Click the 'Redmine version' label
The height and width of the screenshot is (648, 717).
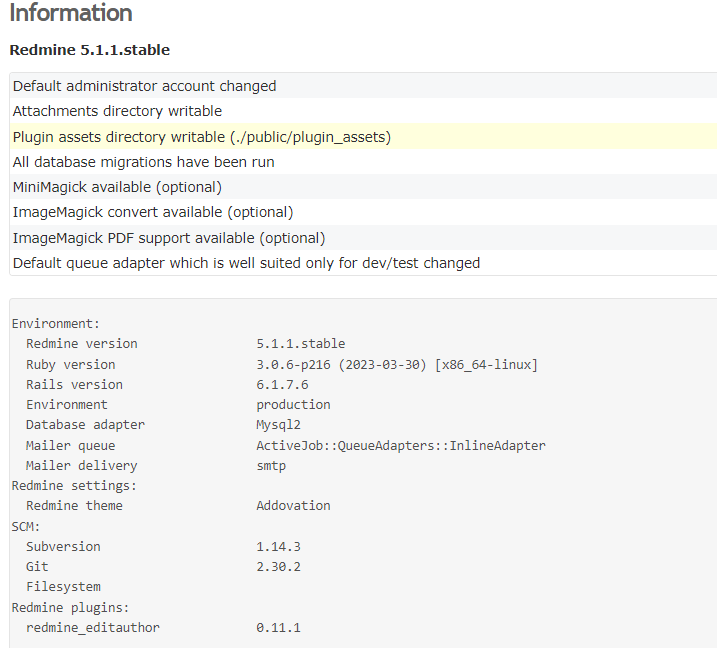point(81,343)
